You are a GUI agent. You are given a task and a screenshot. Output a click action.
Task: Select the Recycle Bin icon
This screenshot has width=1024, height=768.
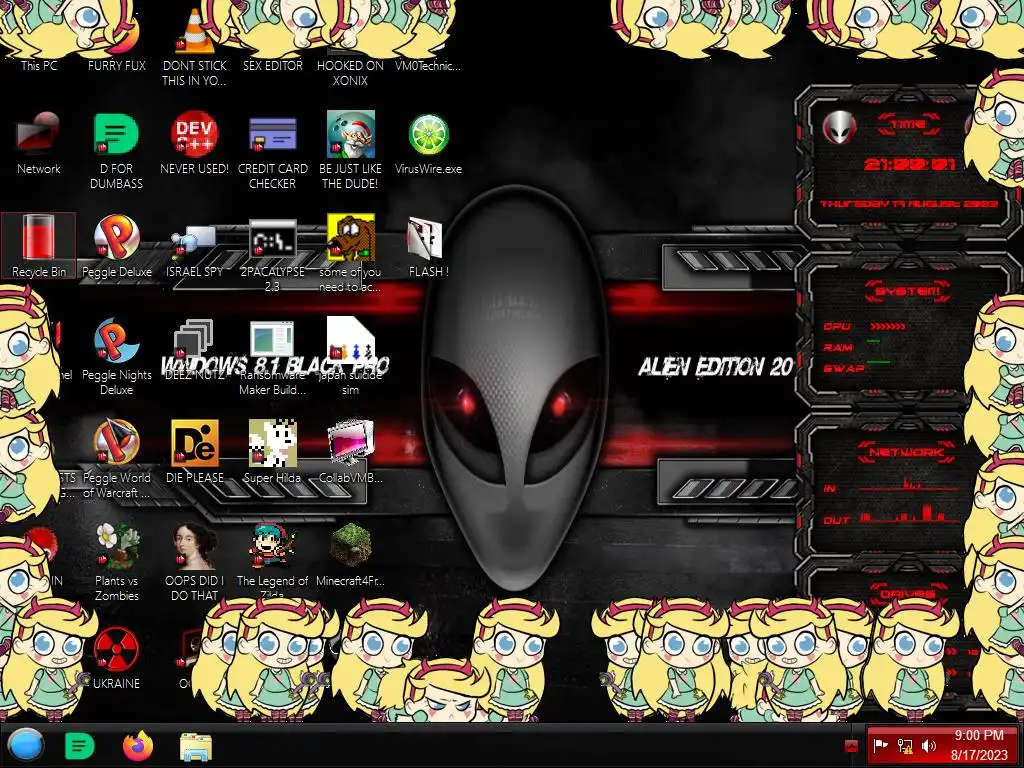[39, 247]
